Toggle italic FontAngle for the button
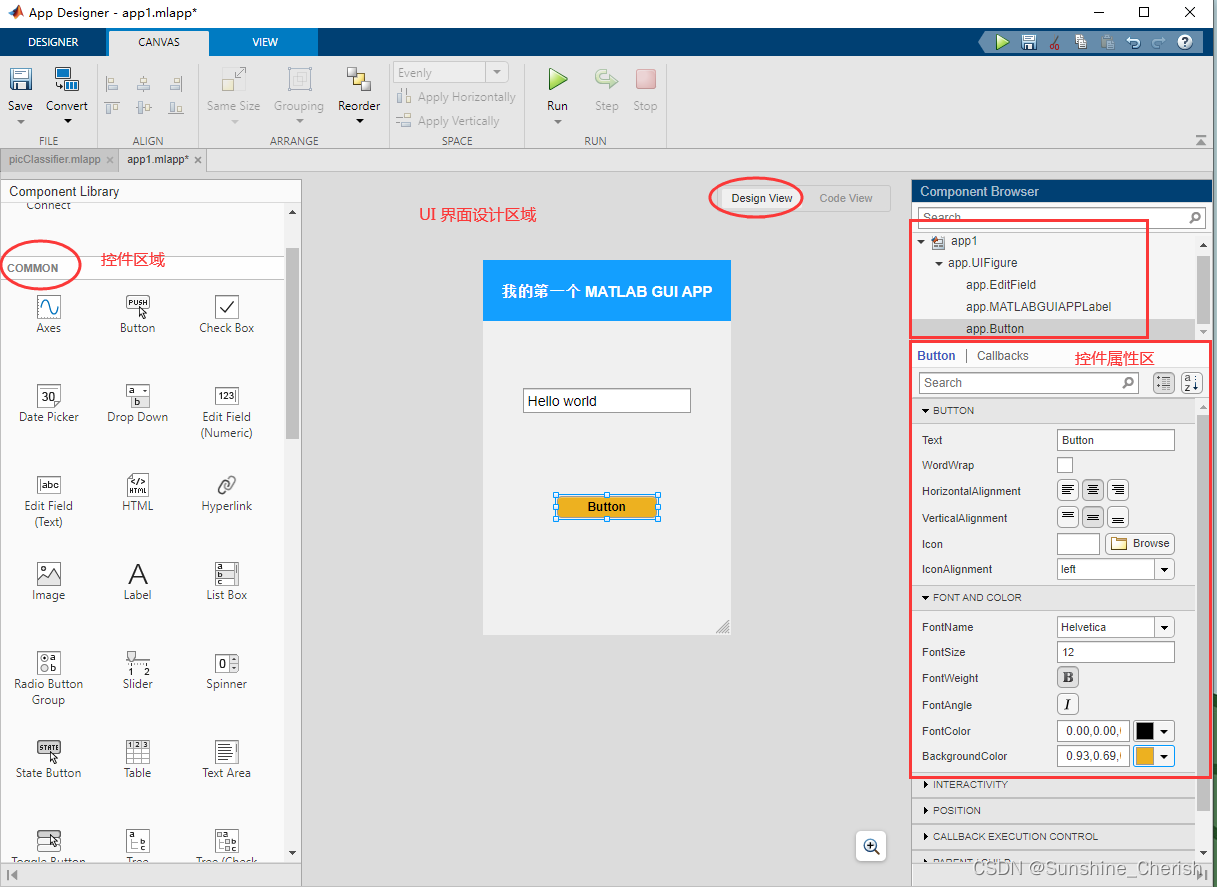Screen dimensions: 1217x887 point(1067,704)
